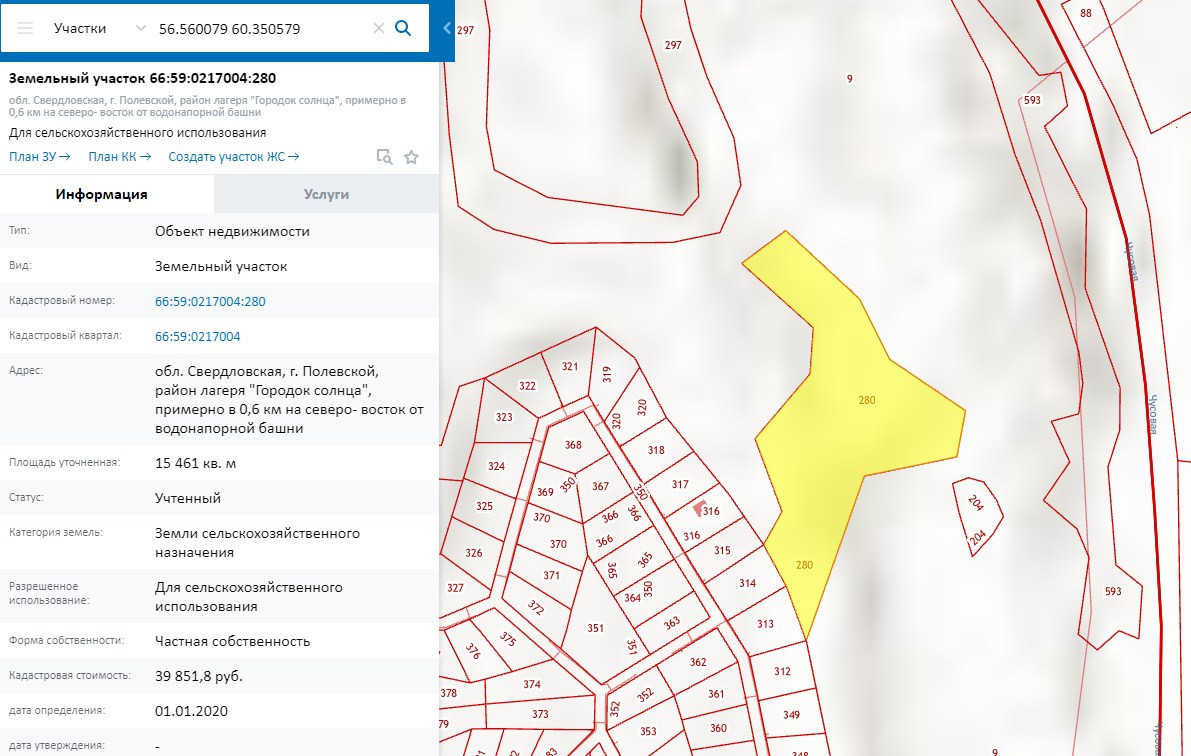This screenshot has width=1191, height=756.
Task: Click the parcel title 66:59:0217004:280 heading
Action: 142,77
